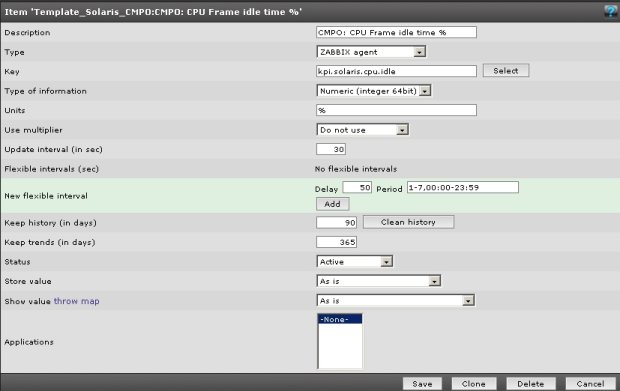Open the Use multiplier dropdown
The image size is (620, 391).
363,130
